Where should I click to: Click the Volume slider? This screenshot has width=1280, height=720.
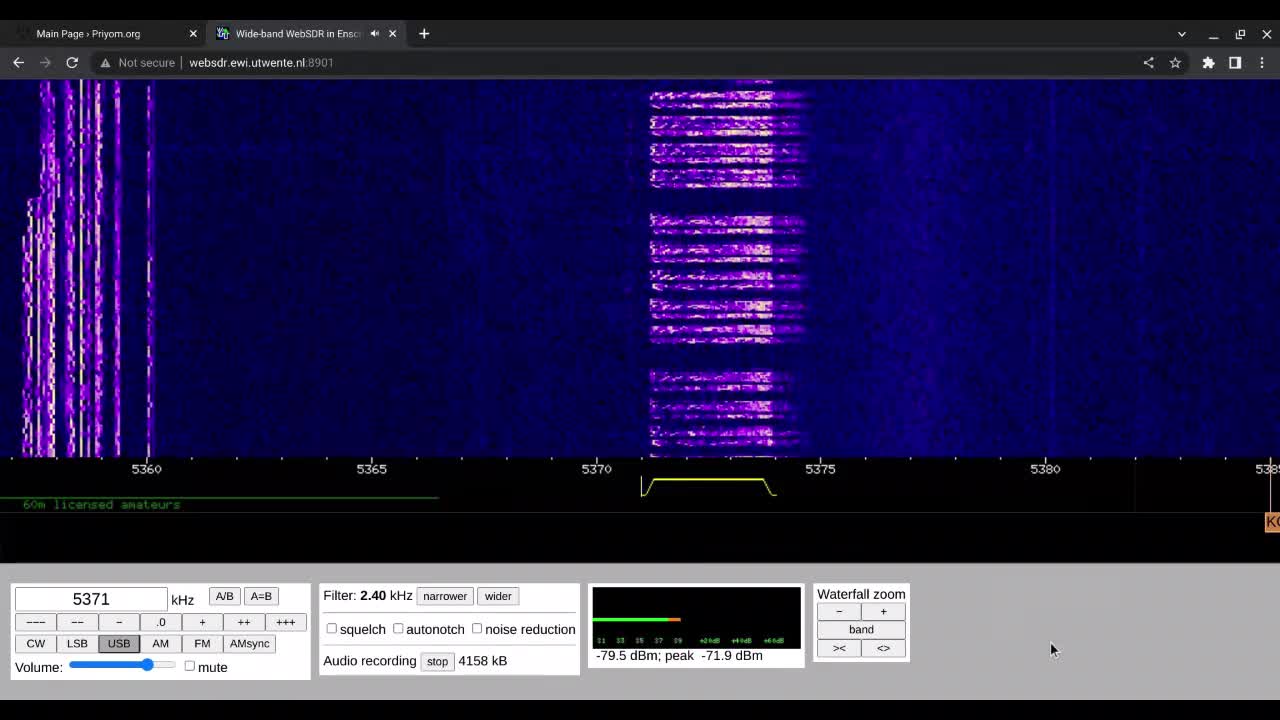[x=122, y=665]
